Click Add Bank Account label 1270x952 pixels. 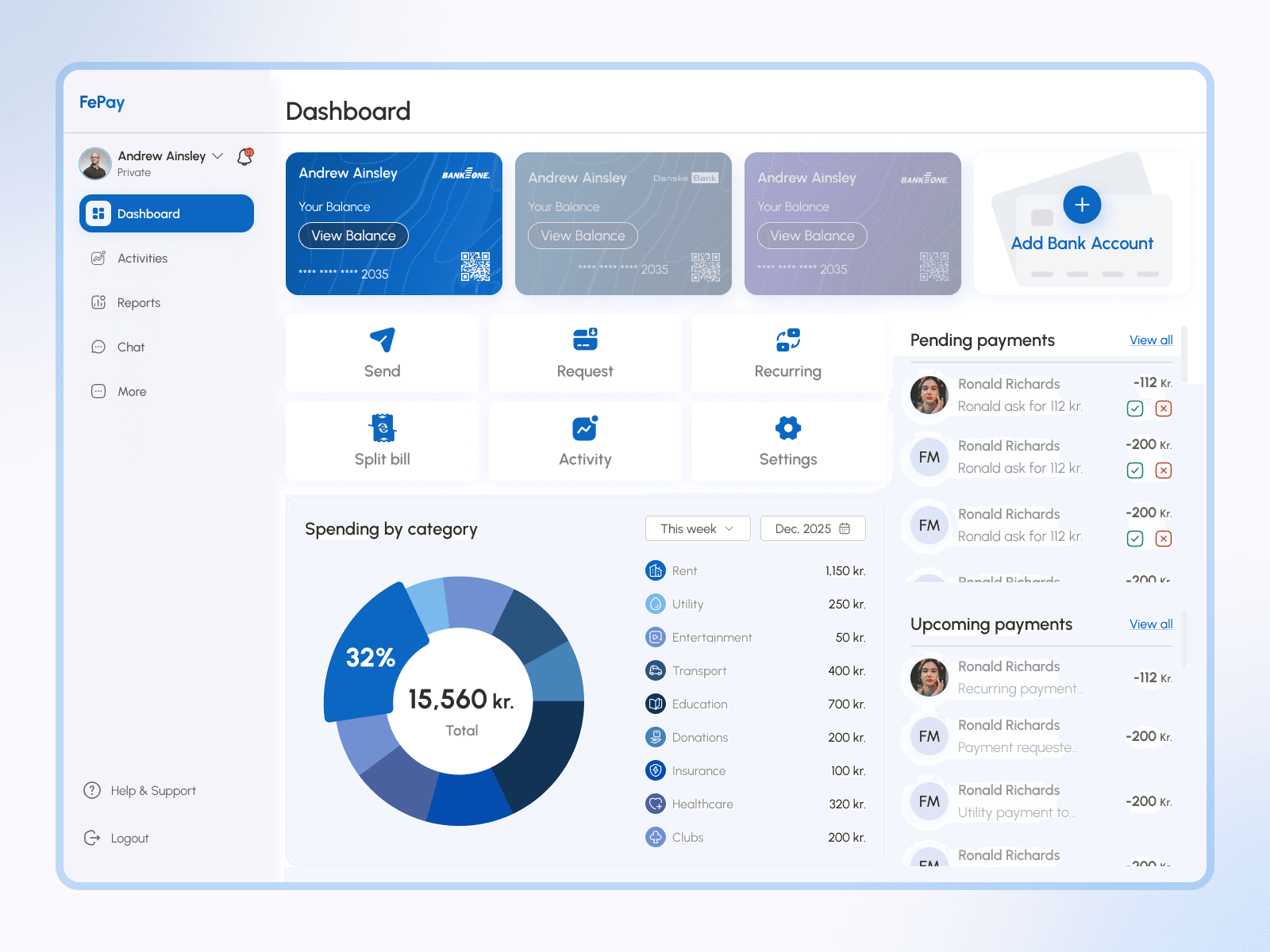click(1082, 244)
